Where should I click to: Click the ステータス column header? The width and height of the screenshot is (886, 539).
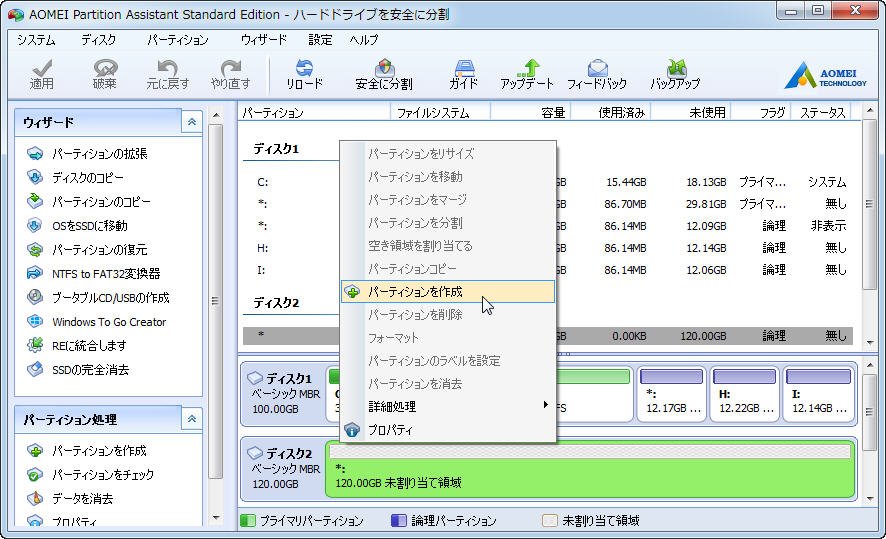[x=821, y=112]
